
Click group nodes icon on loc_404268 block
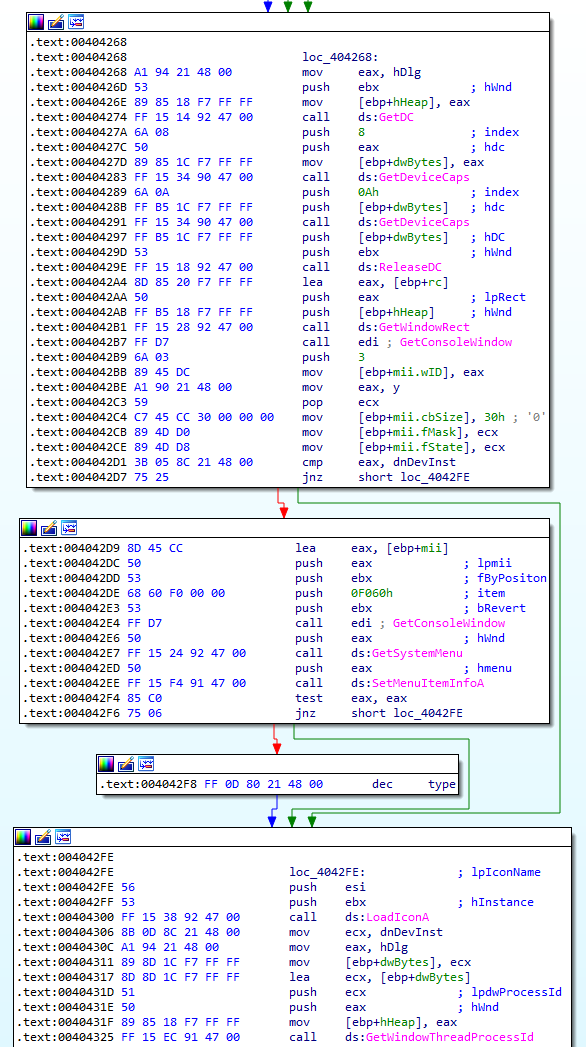tap(75, 22)
